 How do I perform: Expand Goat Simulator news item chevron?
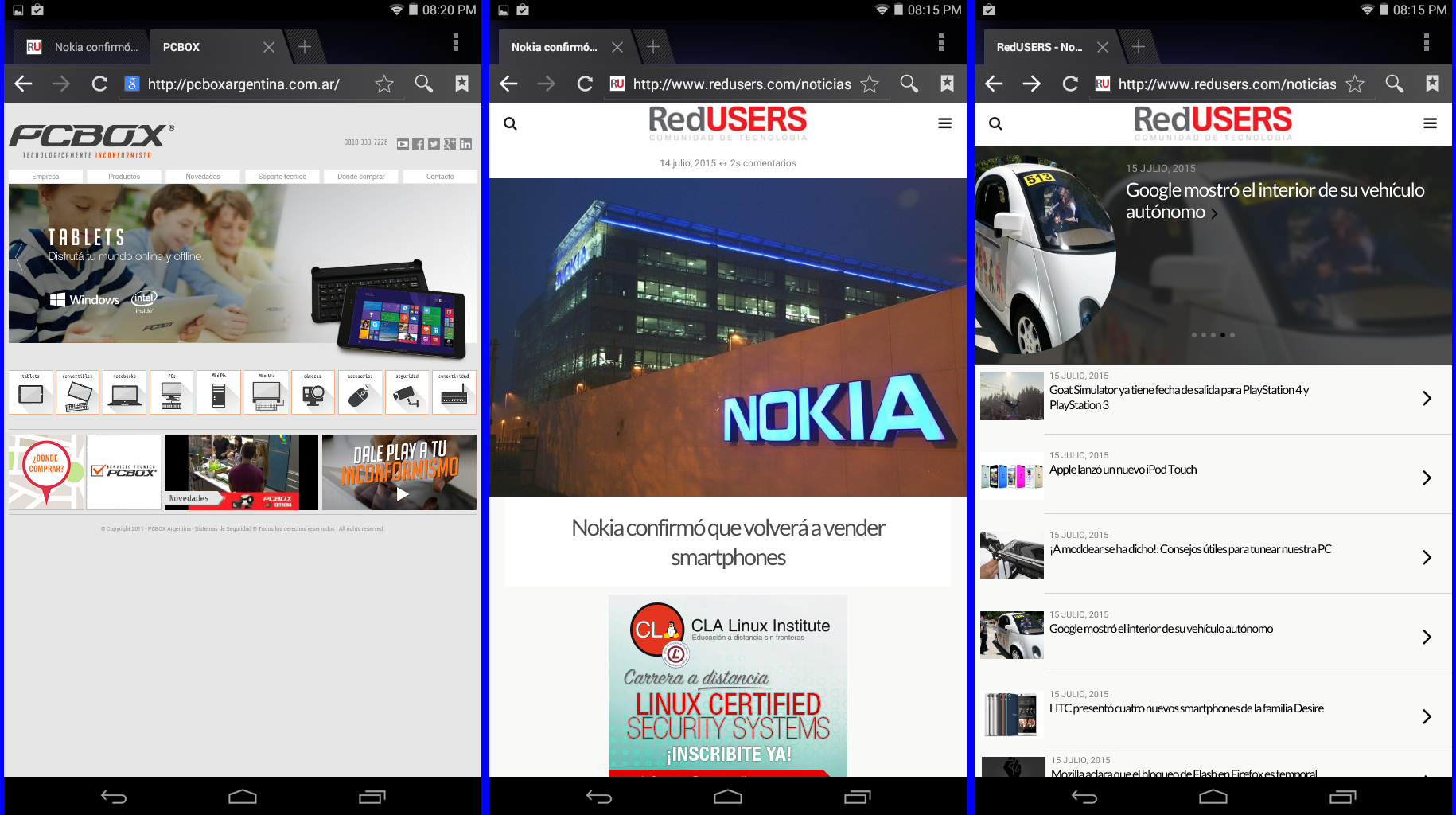click(x=1427, y=398)
